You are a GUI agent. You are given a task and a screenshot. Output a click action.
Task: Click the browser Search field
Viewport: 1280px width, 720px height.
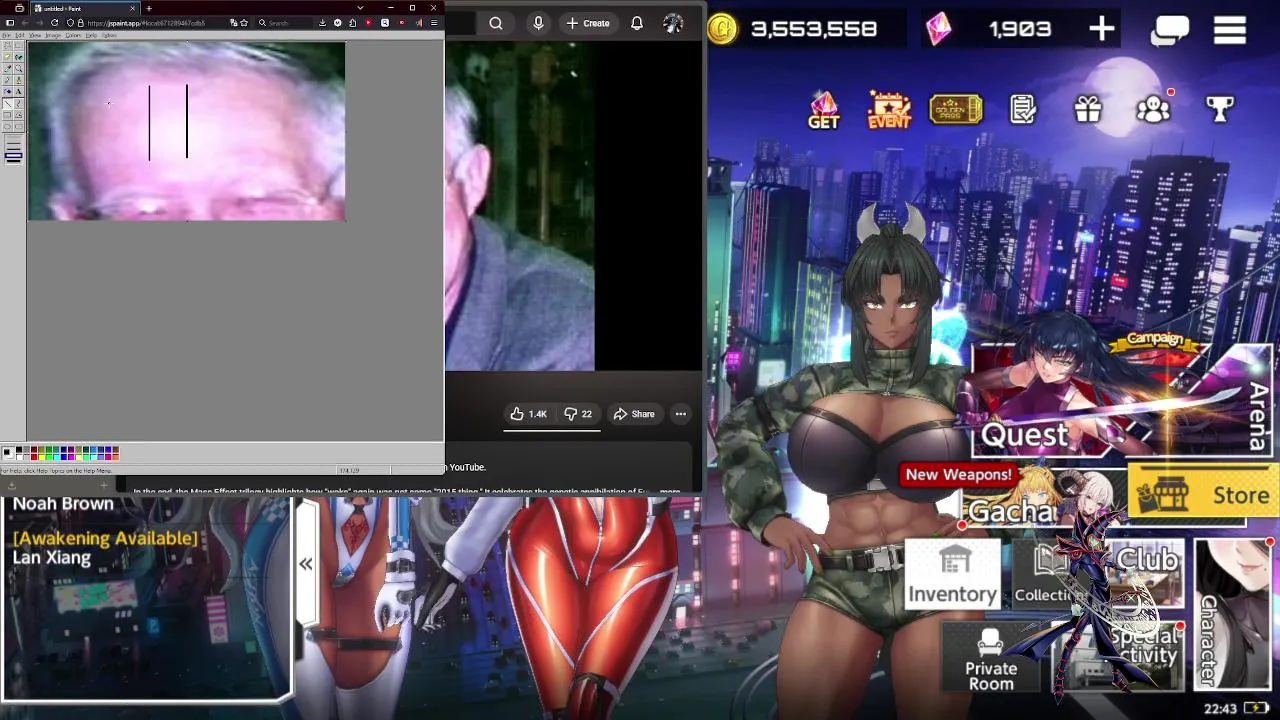tap(284, 23)
